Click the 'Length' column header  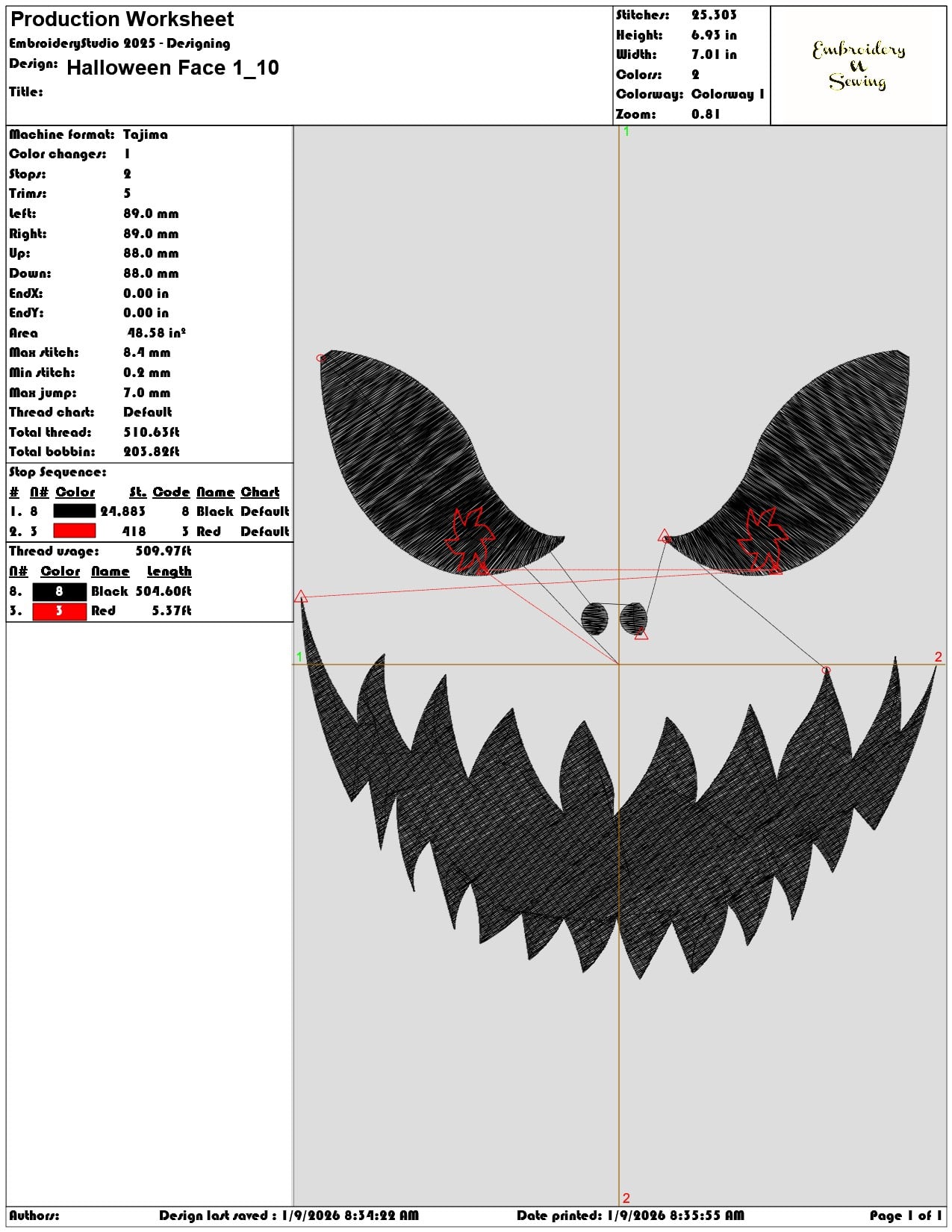point(169,571)
